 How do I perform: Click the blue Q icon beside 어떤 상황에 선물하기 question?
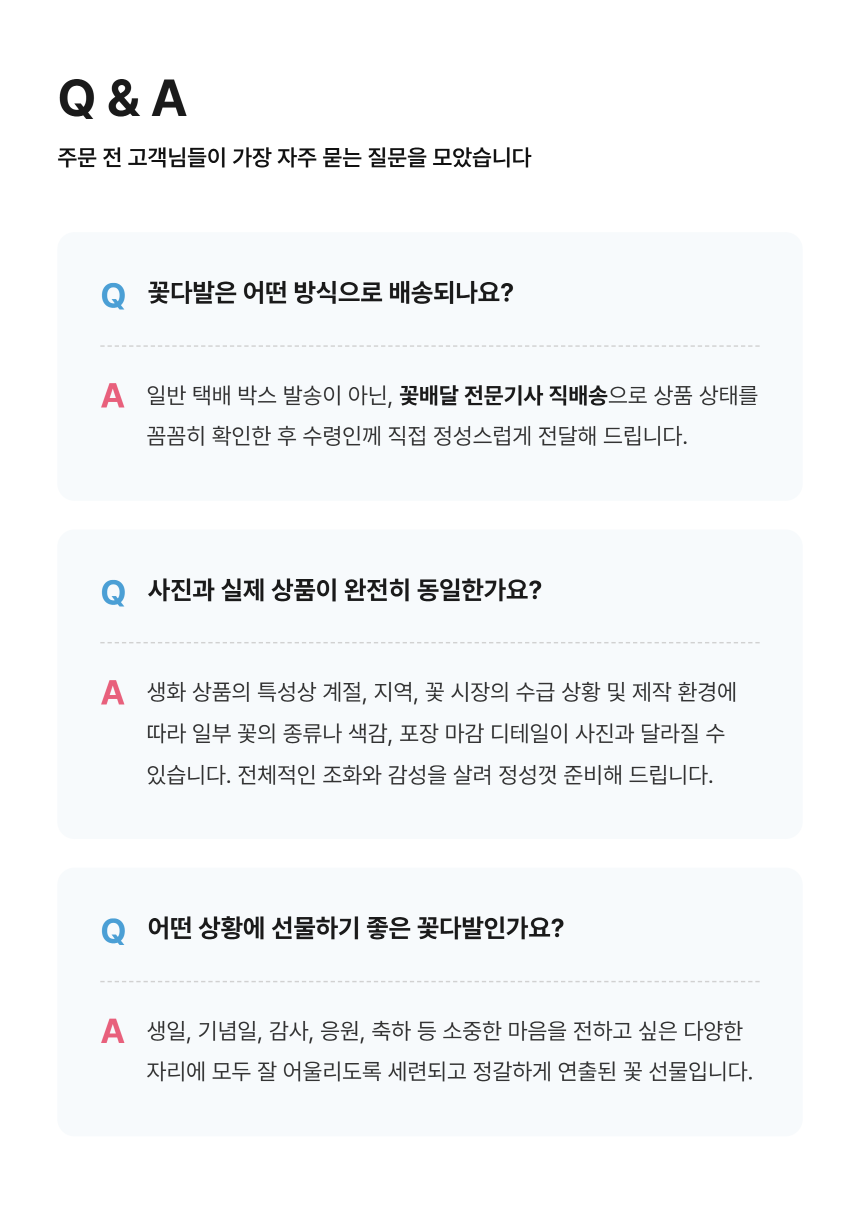pyautogui.click(x=113, y=931)
